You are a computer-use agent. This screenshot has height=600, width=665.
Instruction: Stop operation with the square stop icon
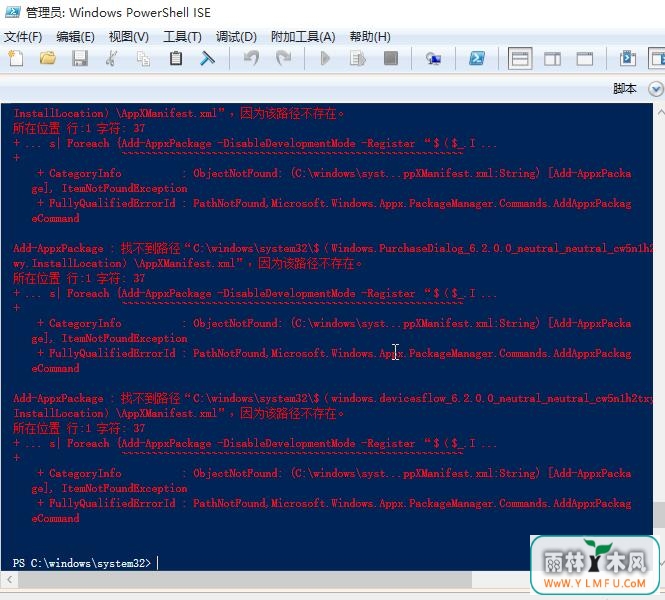391,58
